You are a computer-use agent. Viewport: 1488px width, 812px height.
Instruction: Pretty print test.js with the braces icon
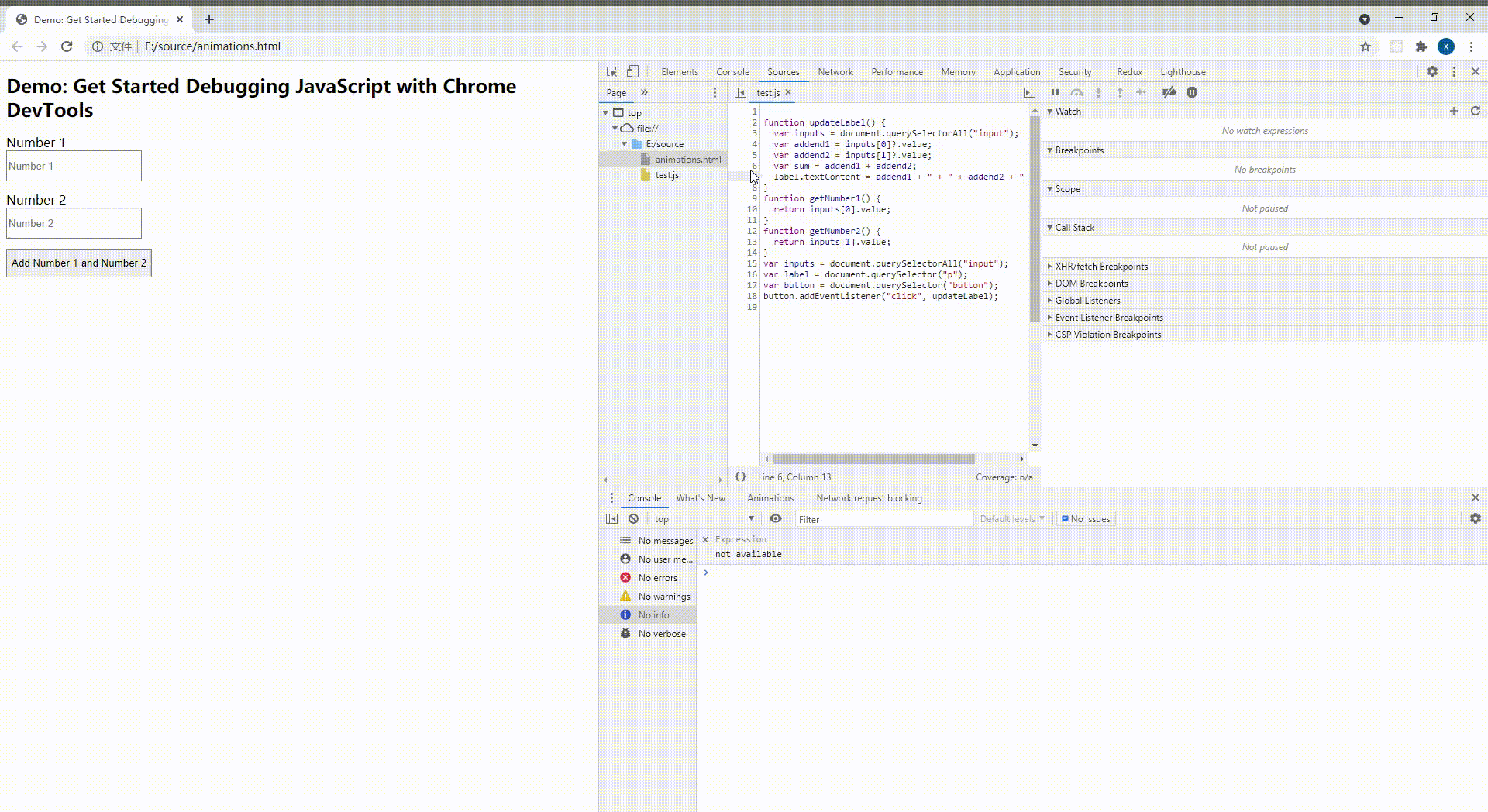pyautogui.click(x=740, y=477)
